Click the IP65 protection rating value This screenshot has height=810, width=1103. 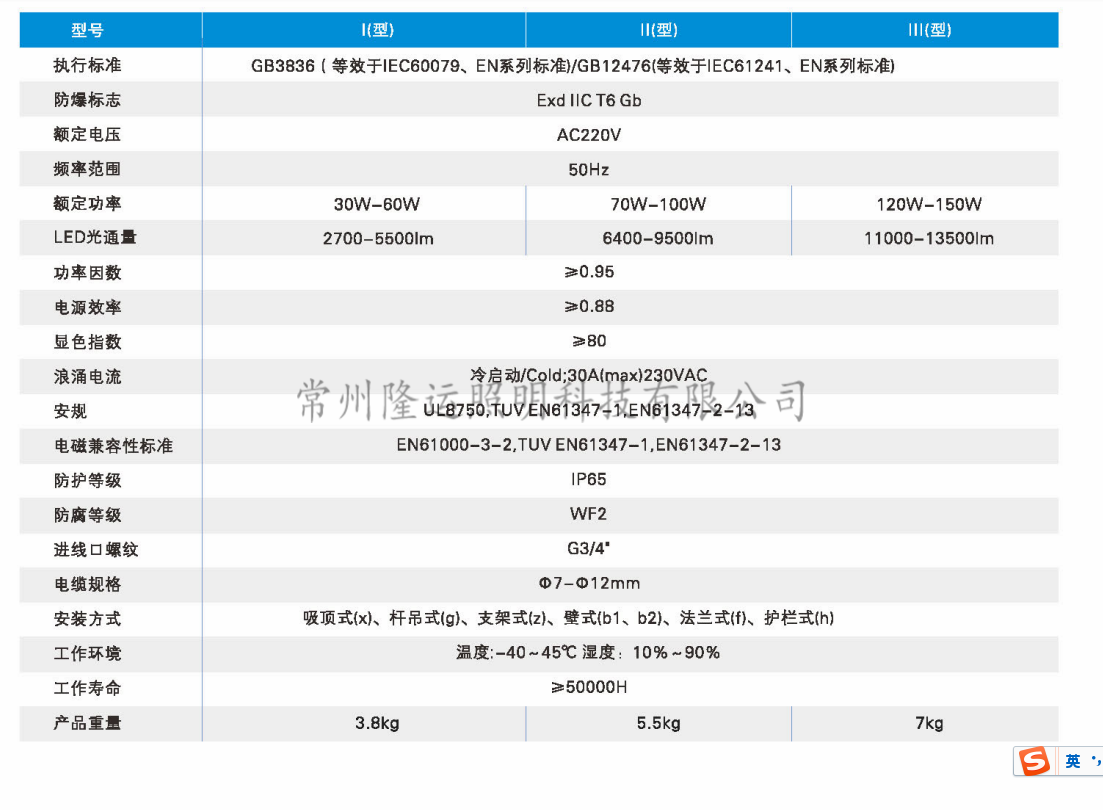pos(589,480)
